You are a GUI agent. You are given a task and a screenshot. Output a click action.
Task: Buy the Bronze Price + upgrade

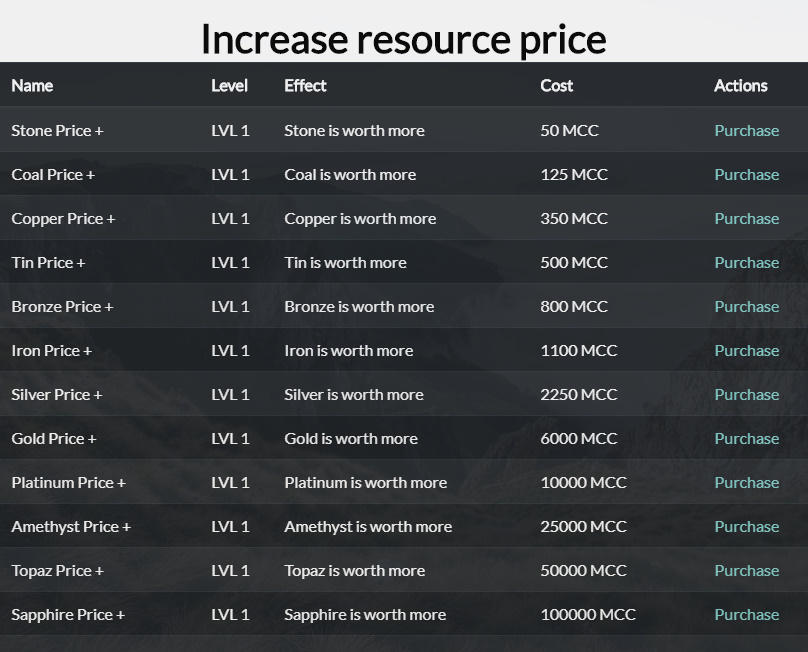point(747,307)
